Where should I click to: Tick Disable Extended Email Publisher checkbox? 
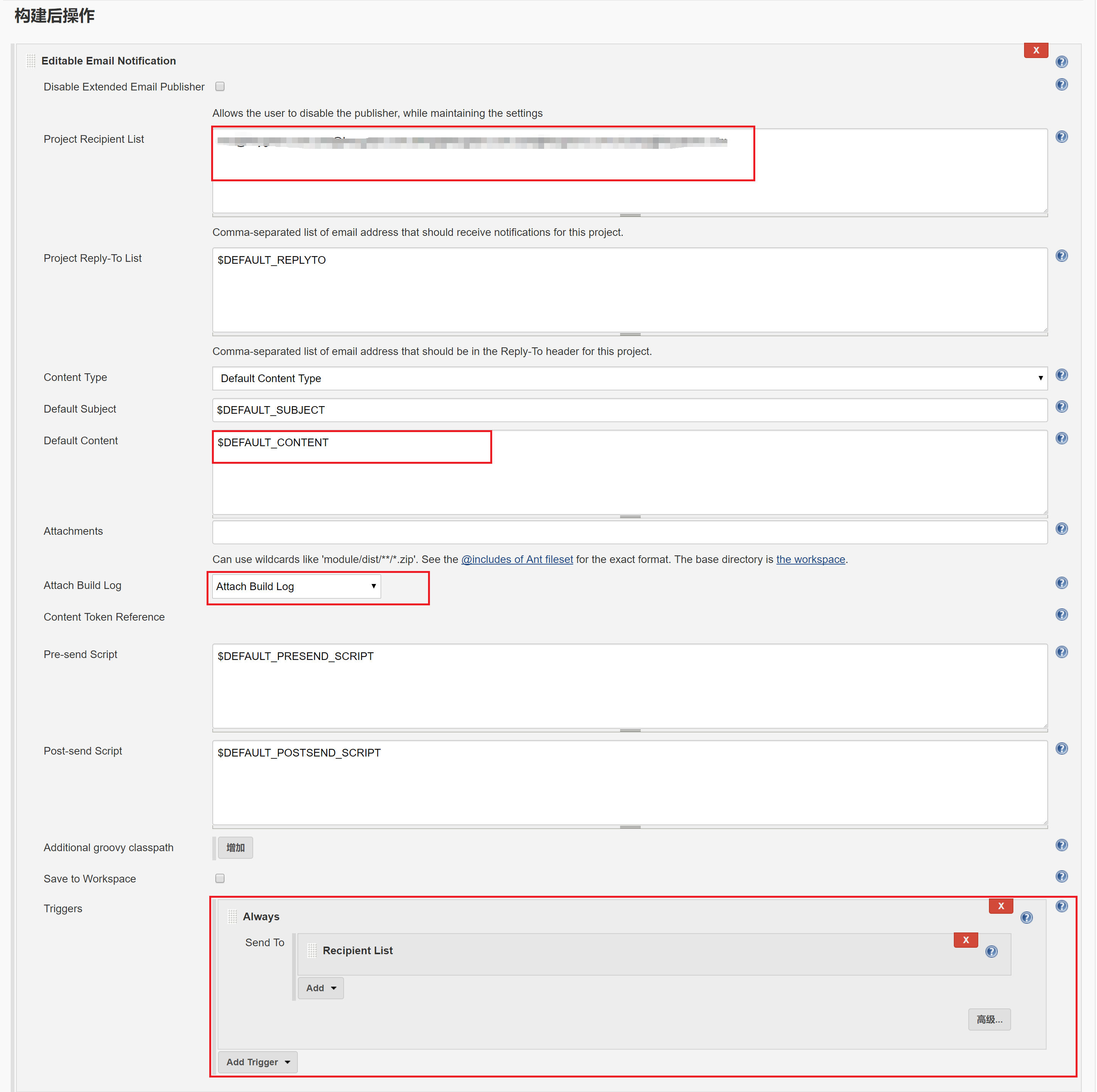[220, 86]
